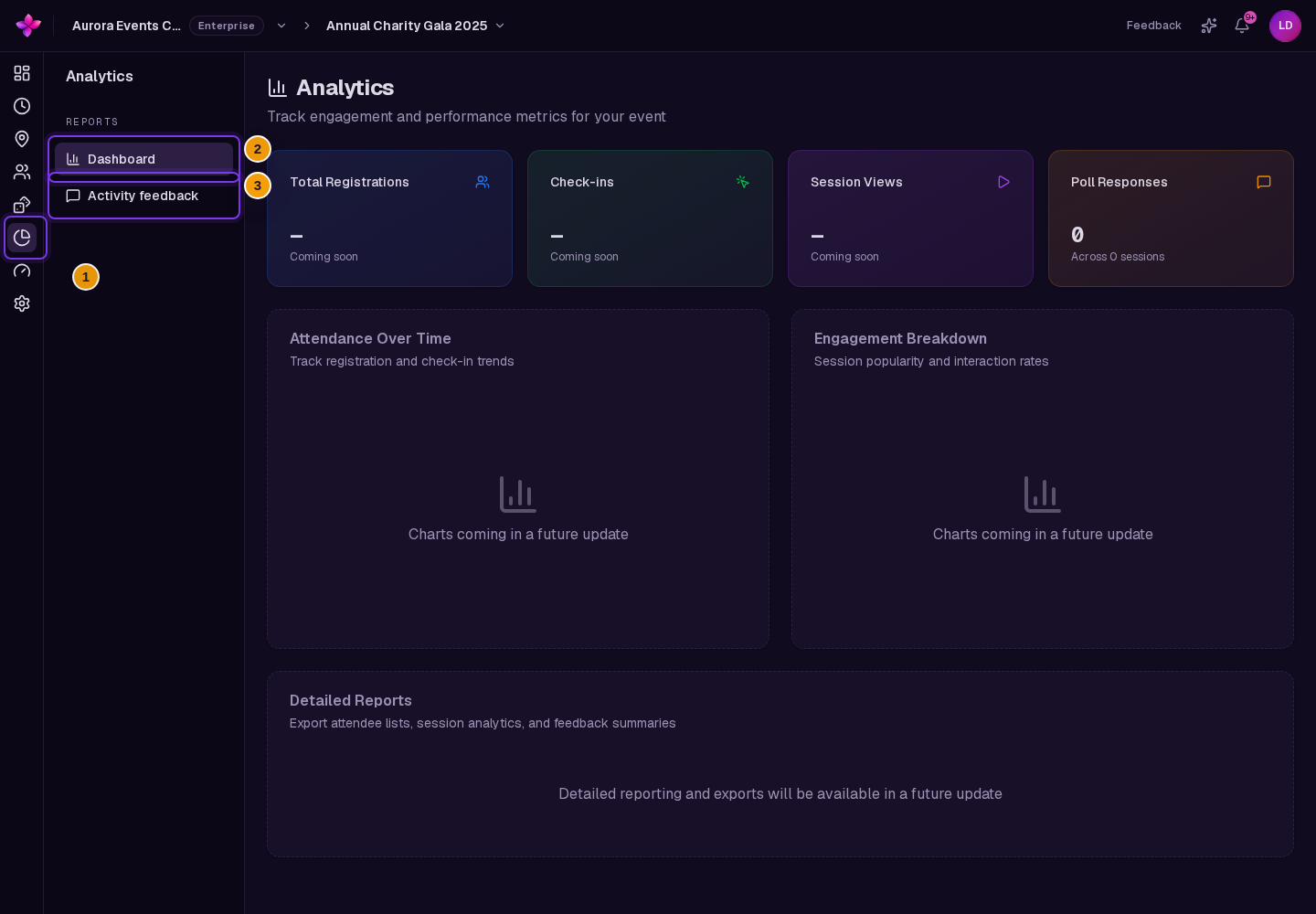Image resolution: width=1316 pixels, height=914 pixels.
Task: Click the Aurora Events organization name
Action: coord(126,26)
